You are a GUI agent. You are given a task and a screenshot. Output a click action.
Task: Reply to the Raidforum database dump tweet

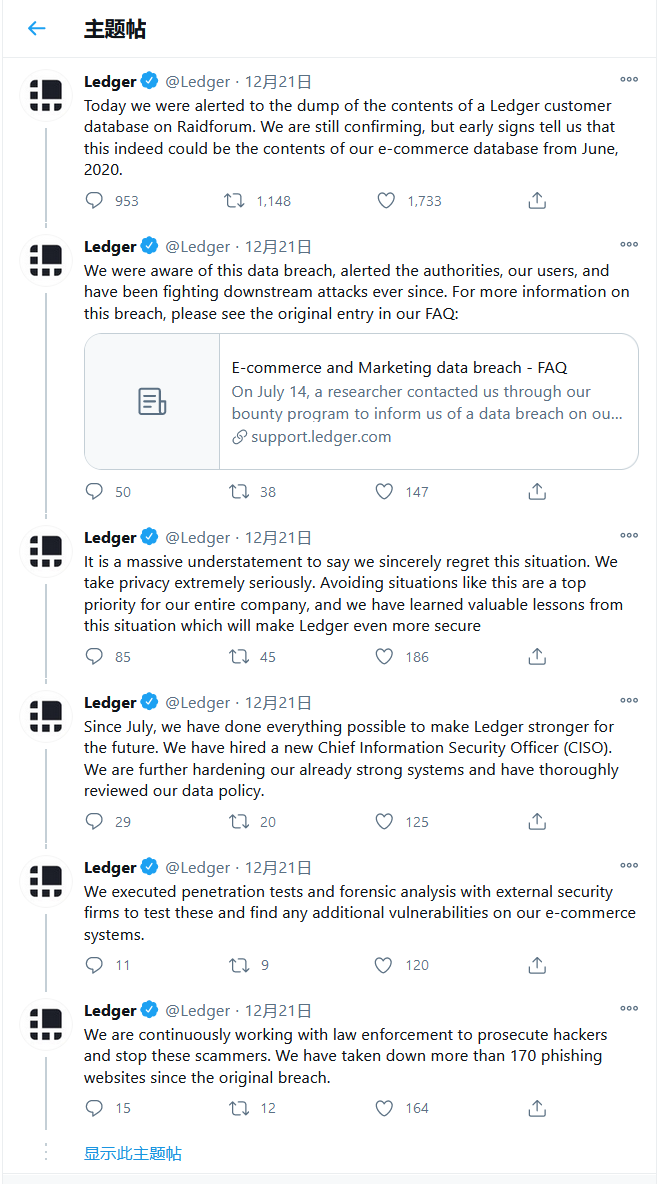point(95,201)
